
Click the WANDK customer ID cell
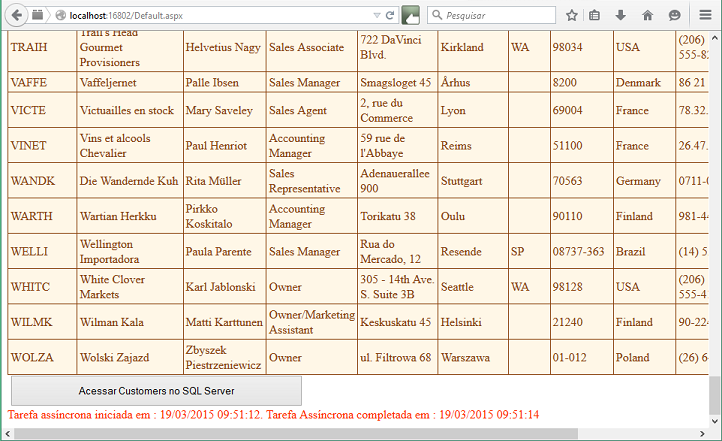coord(42,181)
